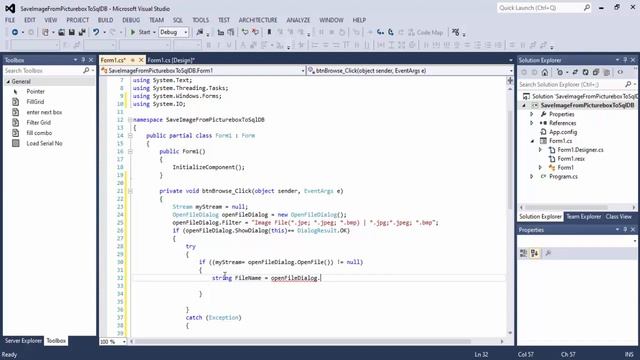Select Load Serial No toolbox item
The image size is (640, 360).
click(x=44, y=143)
